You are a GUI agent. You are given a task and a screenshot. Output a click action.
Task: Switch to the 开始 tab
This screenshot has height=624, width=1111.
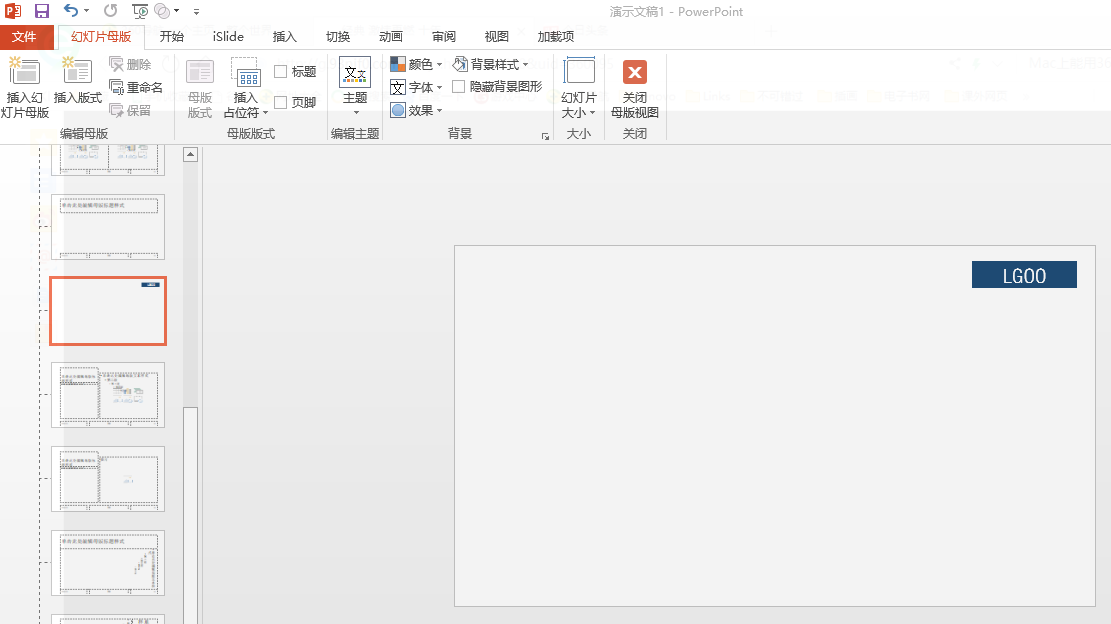pyautogui.click(x=171, y=37)
